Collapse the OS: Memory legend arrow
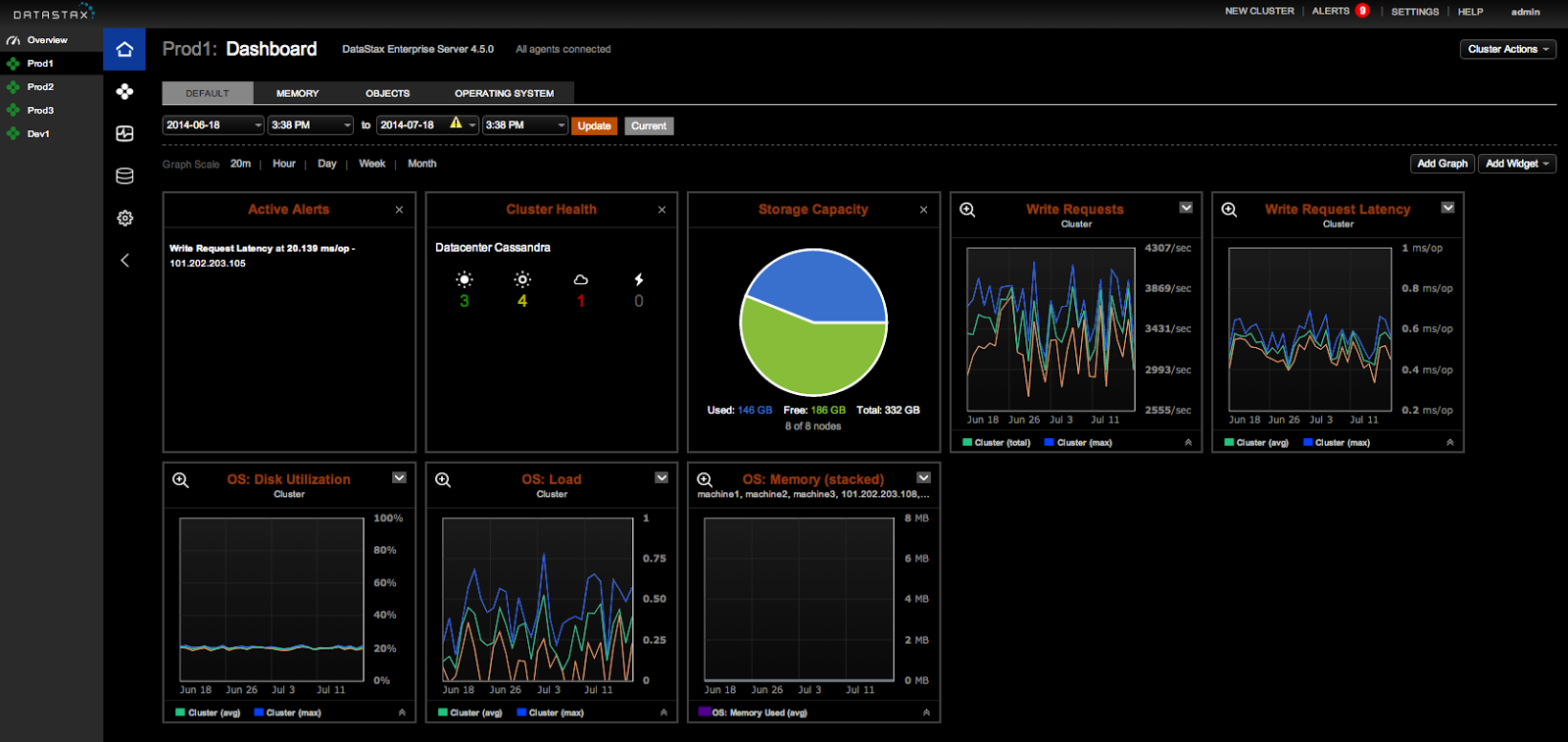This screenshot has width=1568, height=742. coord(926,713)
